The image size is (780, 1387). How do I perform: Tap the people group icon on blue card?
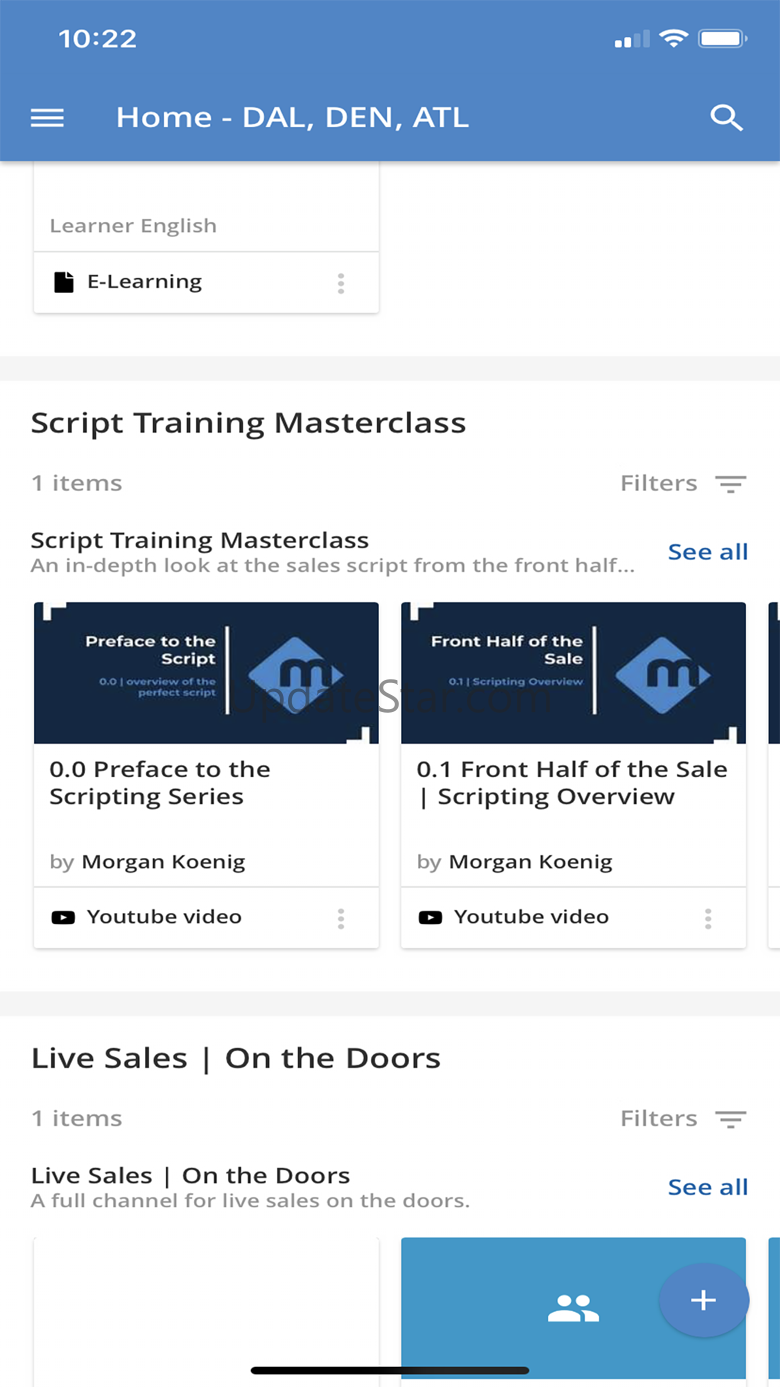click(x=573, y=1308)
